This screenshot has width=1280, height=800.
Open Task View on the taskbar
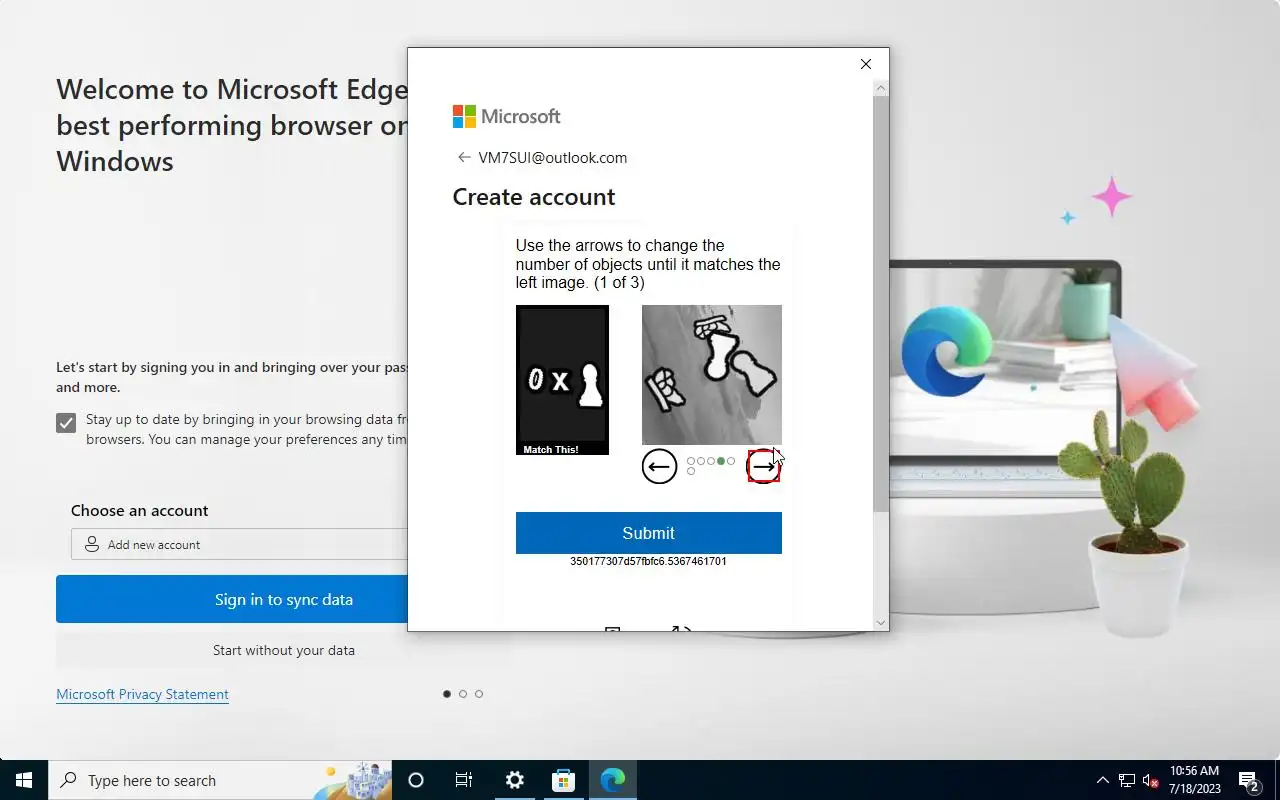(x=464, y=780)
